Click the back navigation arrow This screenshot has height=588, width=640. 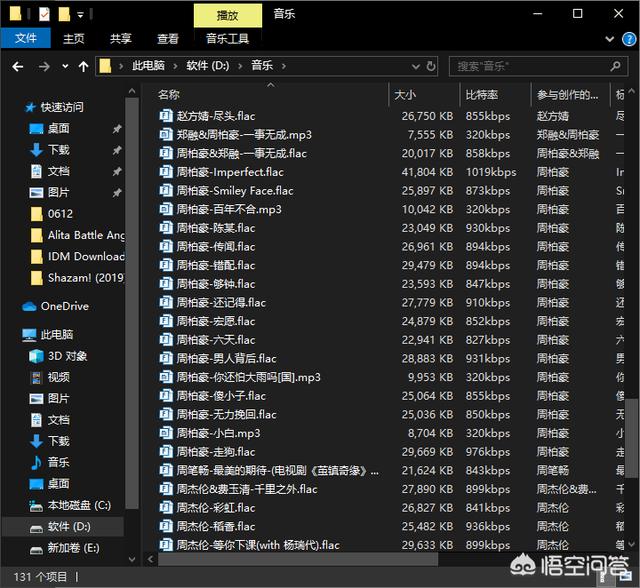[18, 67]
